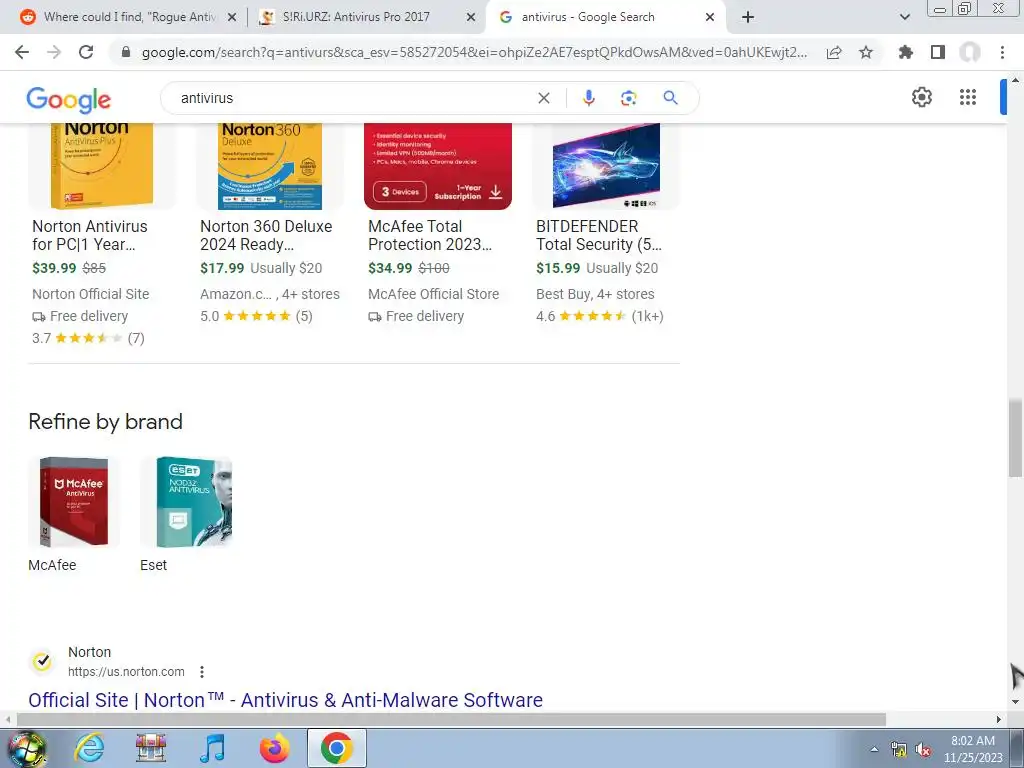Switch to S!Ri.URZ Antivirus Pro 2017 tab
1024x768 pixels.
pos(355,17)
